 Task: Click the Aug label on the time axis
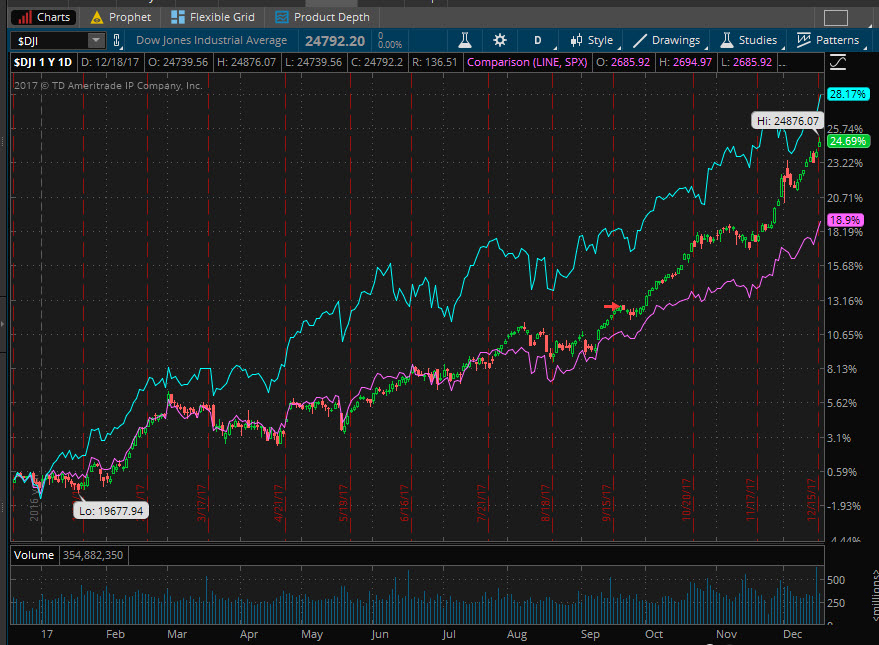[517, 634]
